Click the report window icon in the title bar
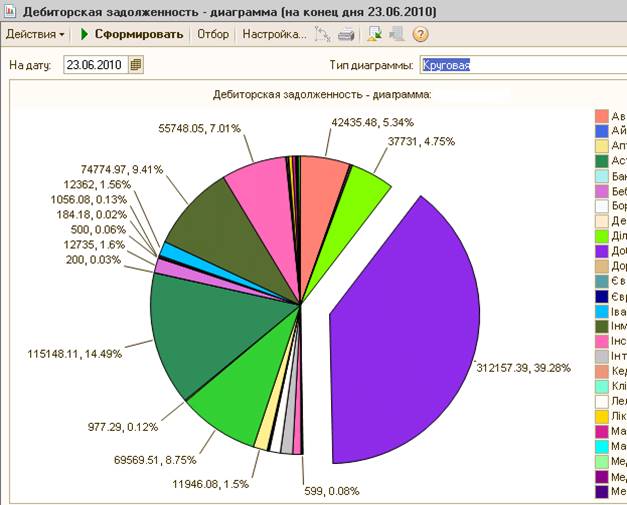627x505 pixels. pos(10,11)
